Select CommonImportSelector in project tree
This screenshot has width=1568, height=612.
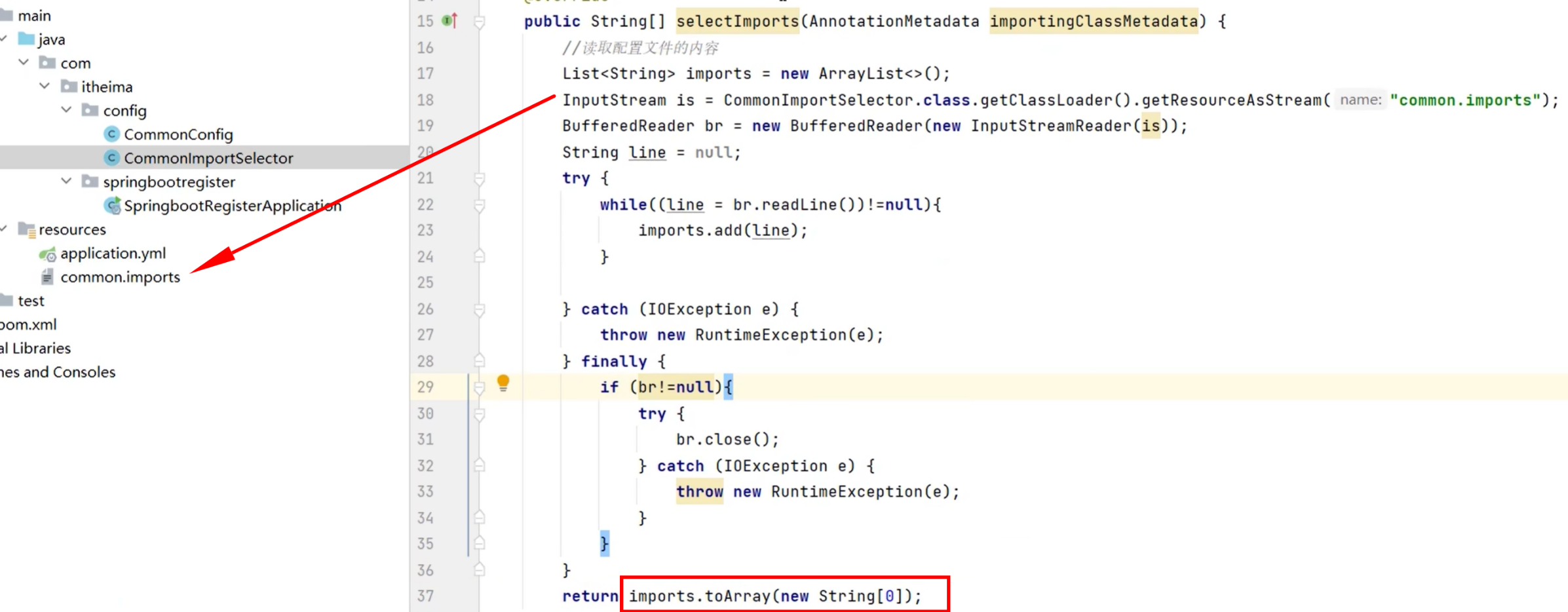[208, 158]
